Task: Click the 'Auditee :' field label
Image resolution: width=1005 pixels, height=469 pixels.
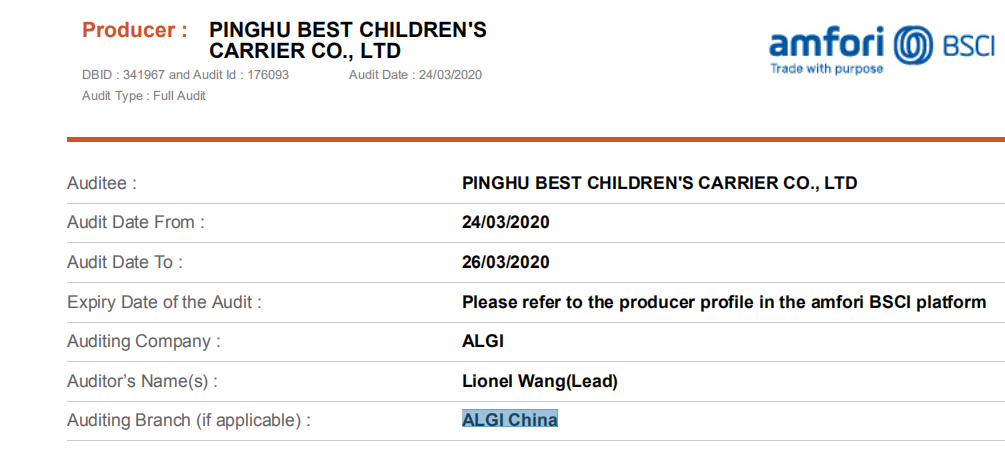Action: pos(102,183)
